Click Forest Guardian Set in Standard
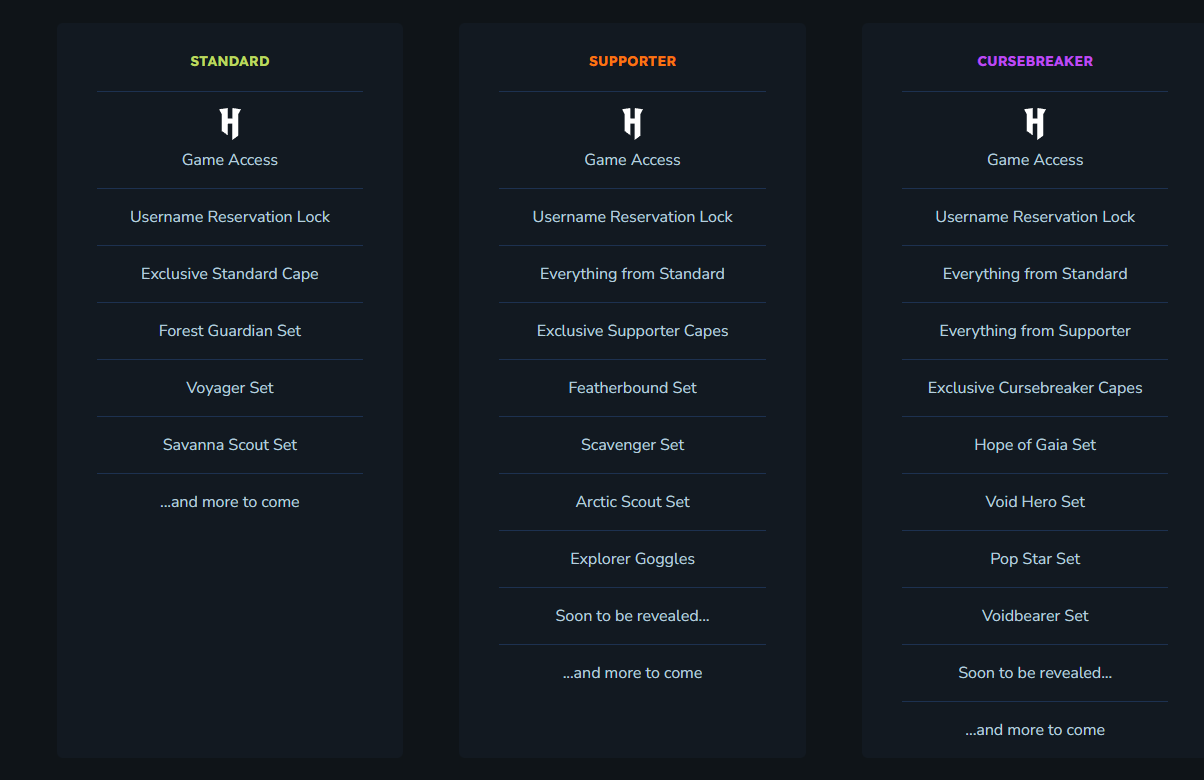1204x780 pixels. click(230, 331)
